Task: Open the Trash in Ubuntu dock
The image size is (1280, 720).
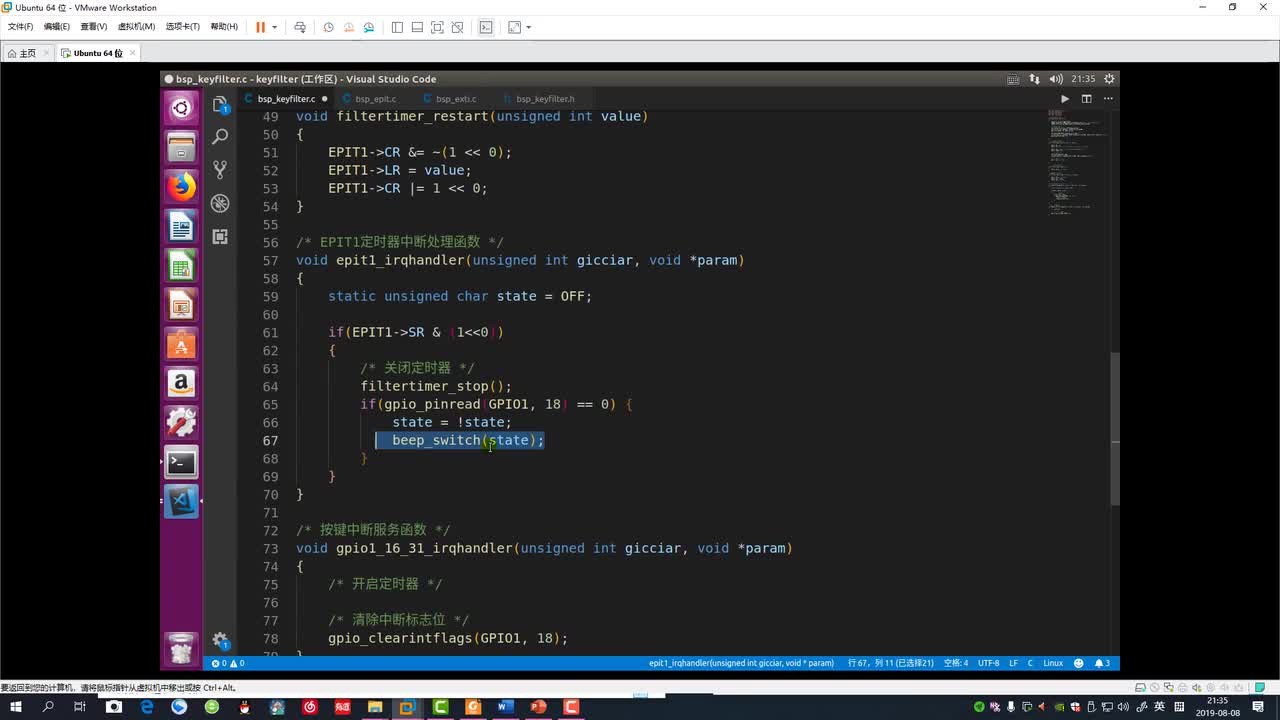Action: tap(181, 648)
